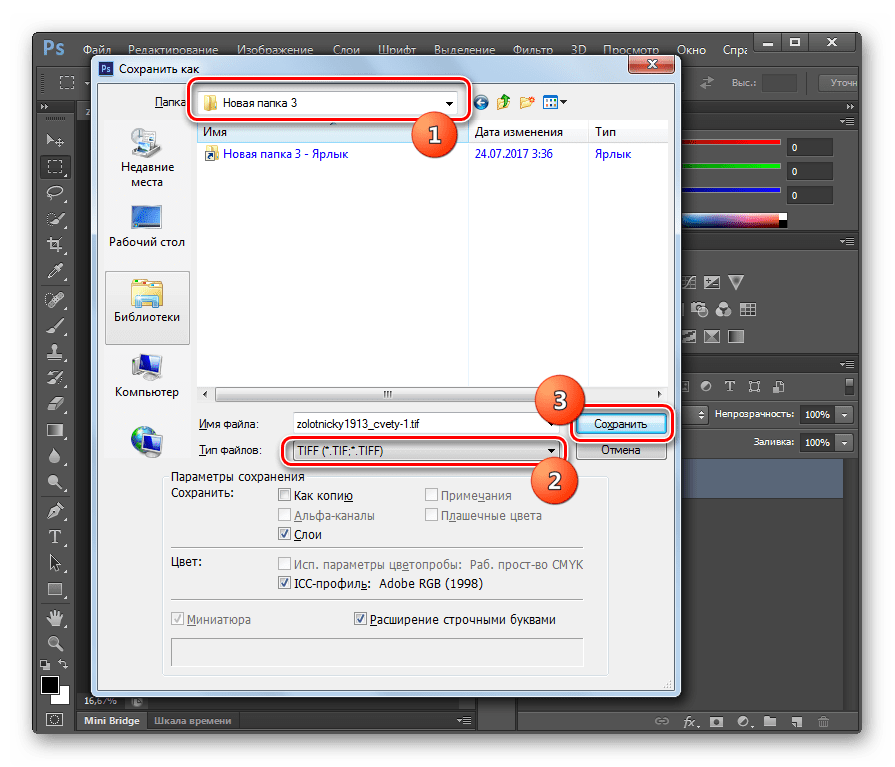The image size is (895, 767).
Task: Toggle the 'ICC-профиль' checkbox
Action: [x=284, y=583]
